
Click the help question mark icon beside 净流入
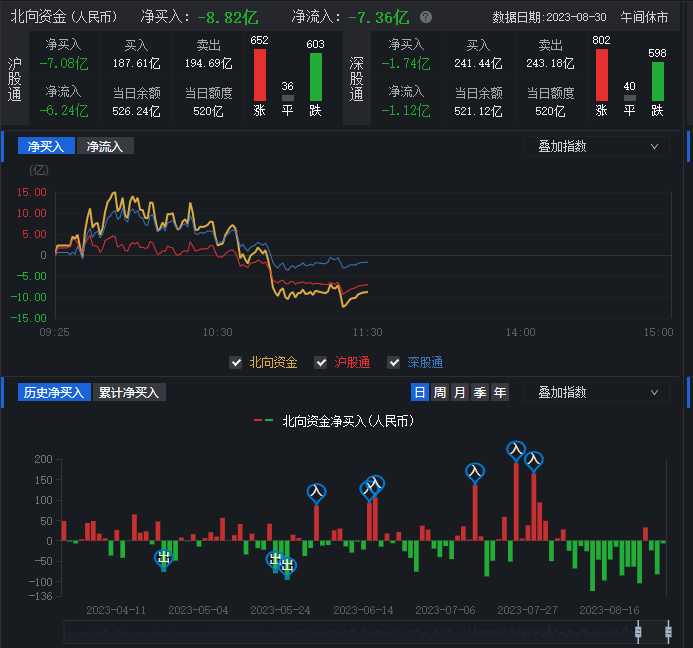pos(426,18)
